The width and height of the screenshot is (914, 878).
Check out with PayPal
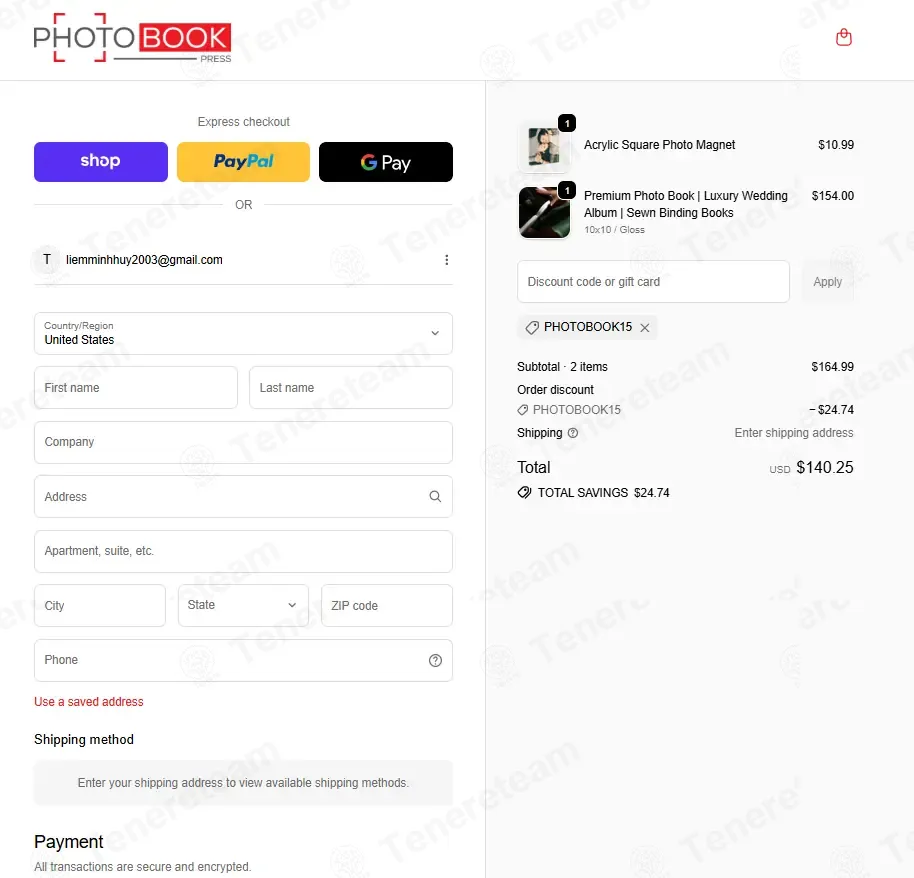(243, 161)
